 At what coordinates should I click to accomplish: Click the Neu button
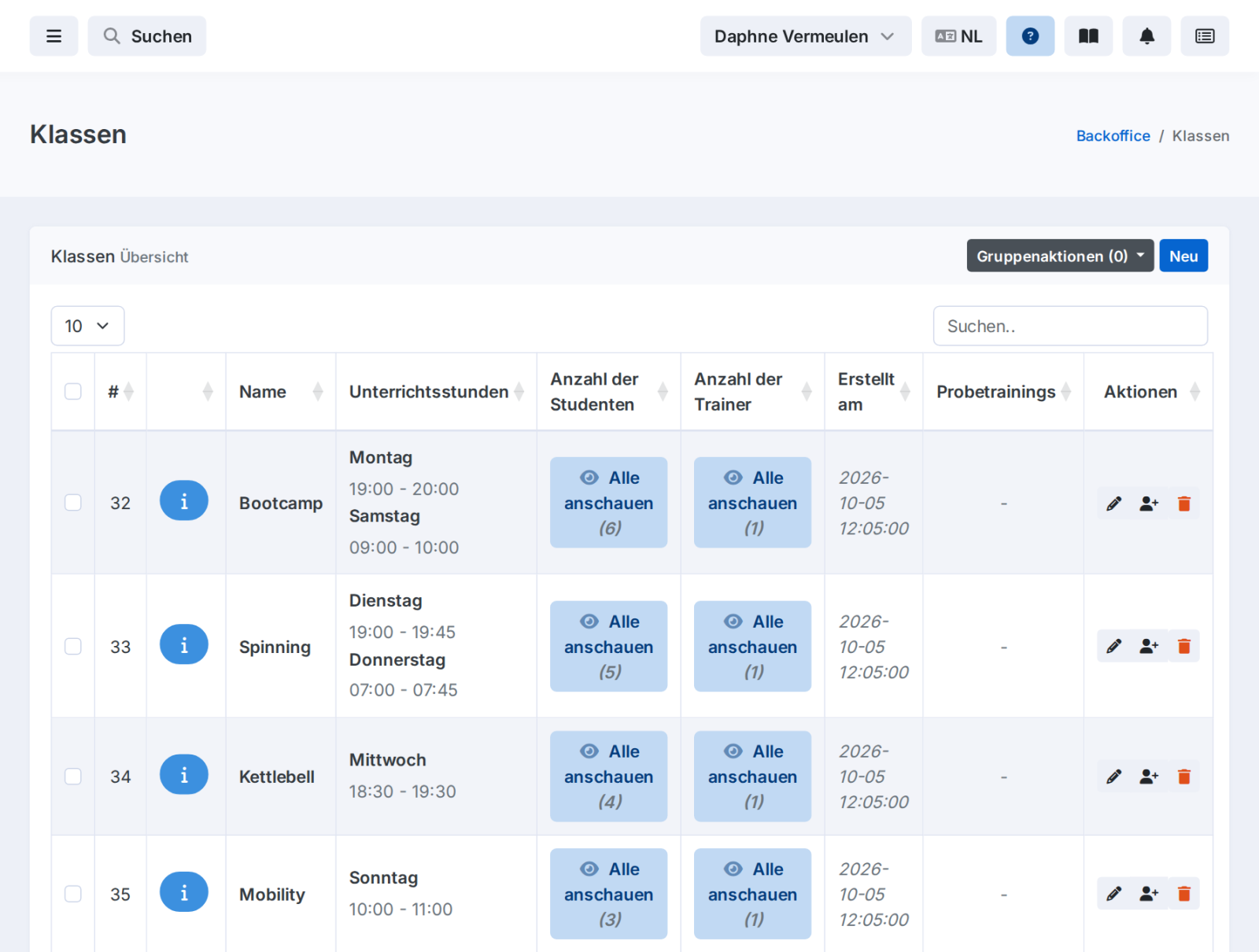point(1183,256)
